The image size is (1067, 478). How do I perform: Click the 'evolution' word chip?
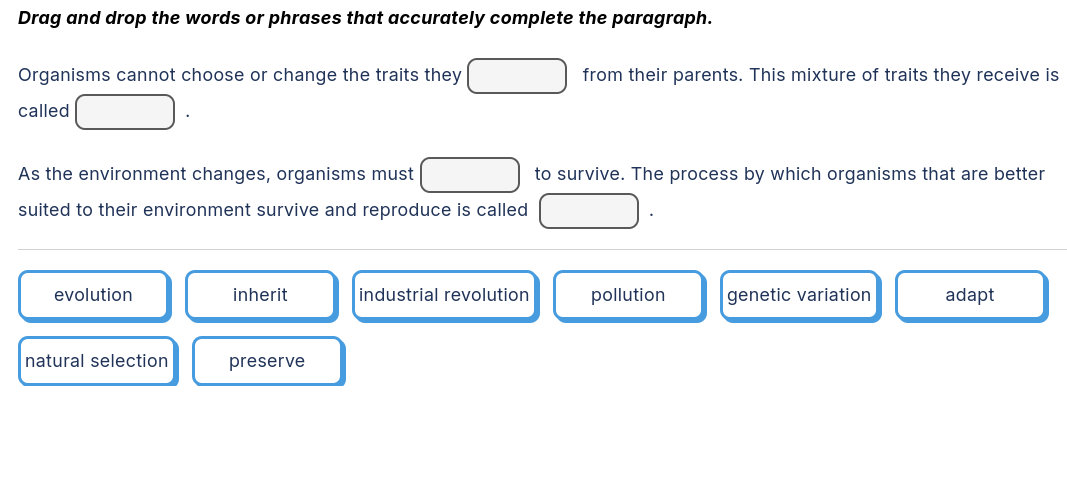pos(93,295)
